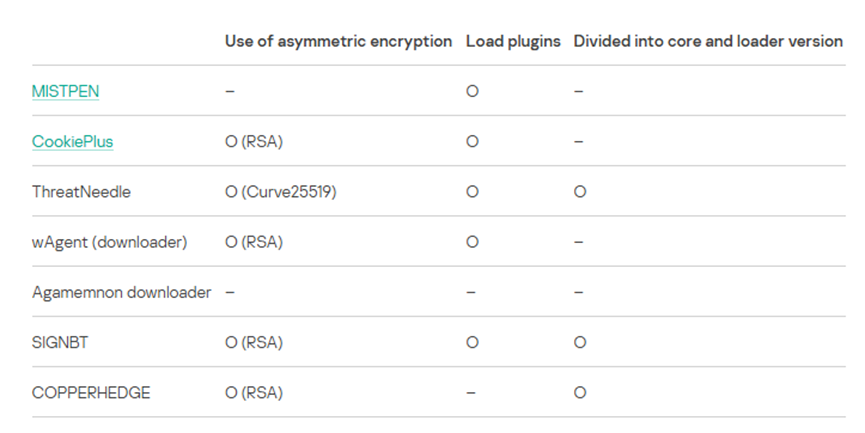
Task: Click the O (Curve25519) cell
Action: (x=281, y=191)
